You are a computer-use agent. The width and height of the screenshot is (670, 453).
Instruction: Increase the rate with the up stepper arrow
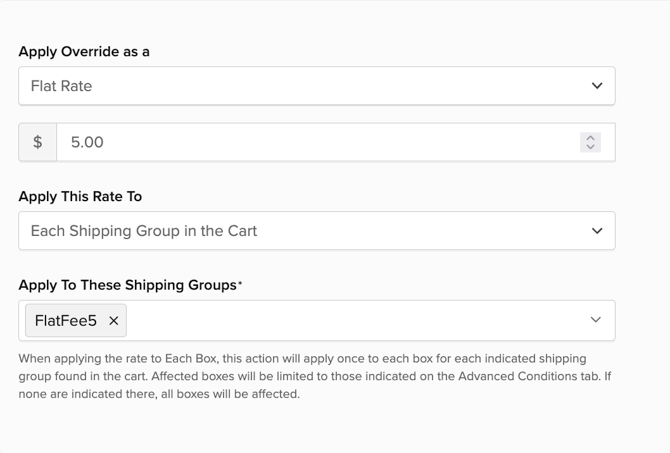click(591, 138)
